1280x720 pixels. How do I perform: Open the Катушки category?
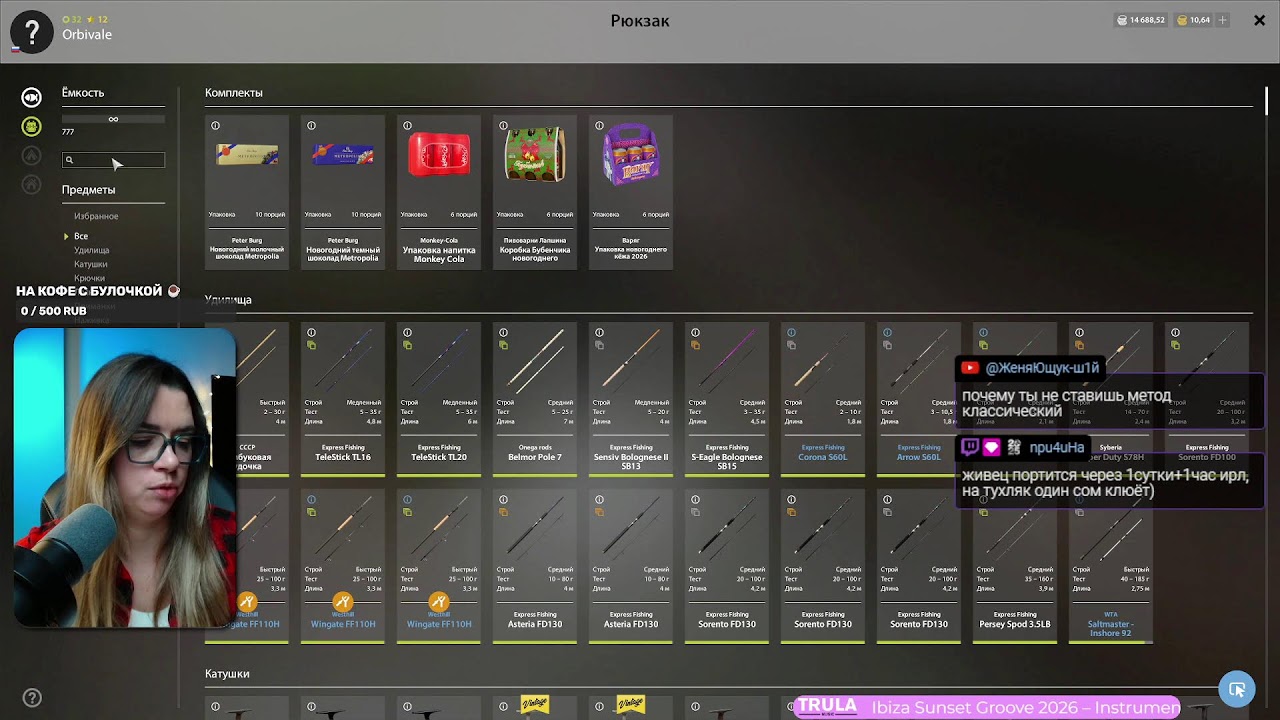point(91,264)
